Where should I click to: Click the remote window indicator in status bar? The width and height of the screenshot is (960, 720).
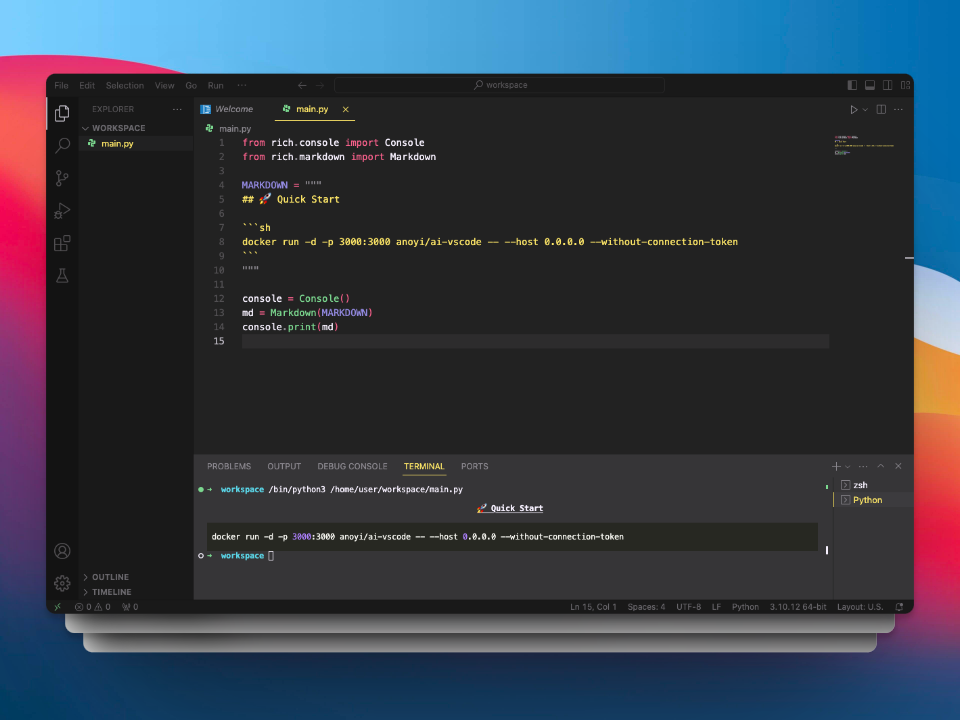pos(58,607)
